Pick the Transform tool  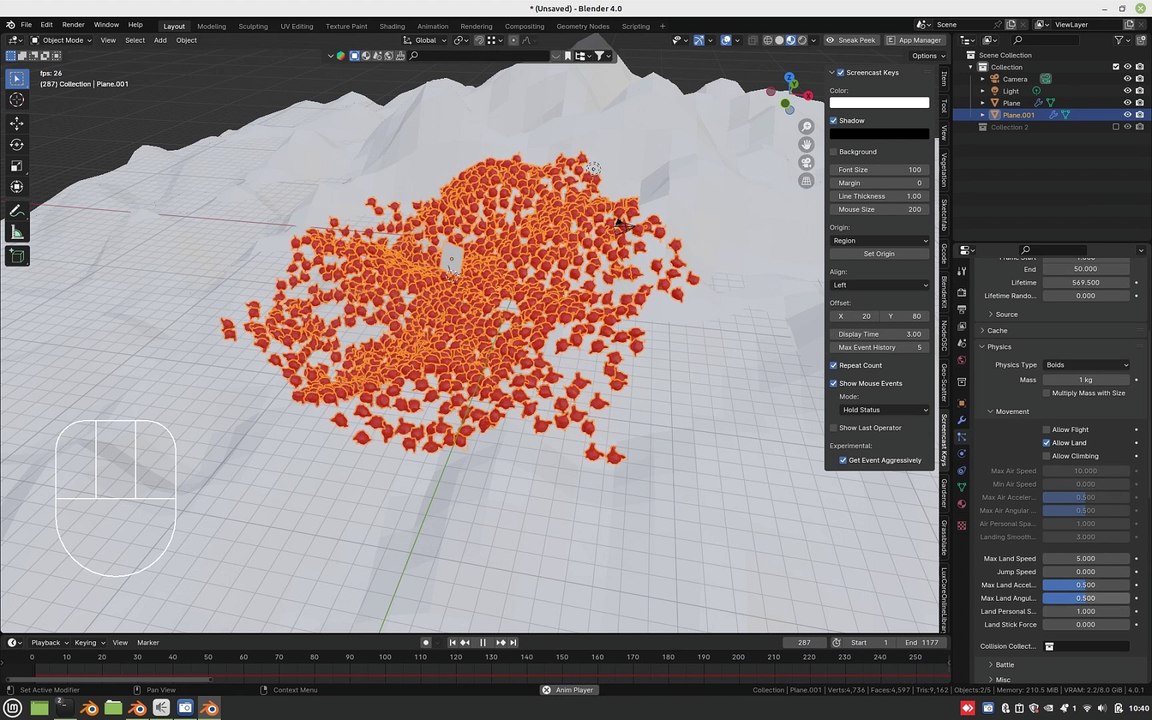point(17,187)
